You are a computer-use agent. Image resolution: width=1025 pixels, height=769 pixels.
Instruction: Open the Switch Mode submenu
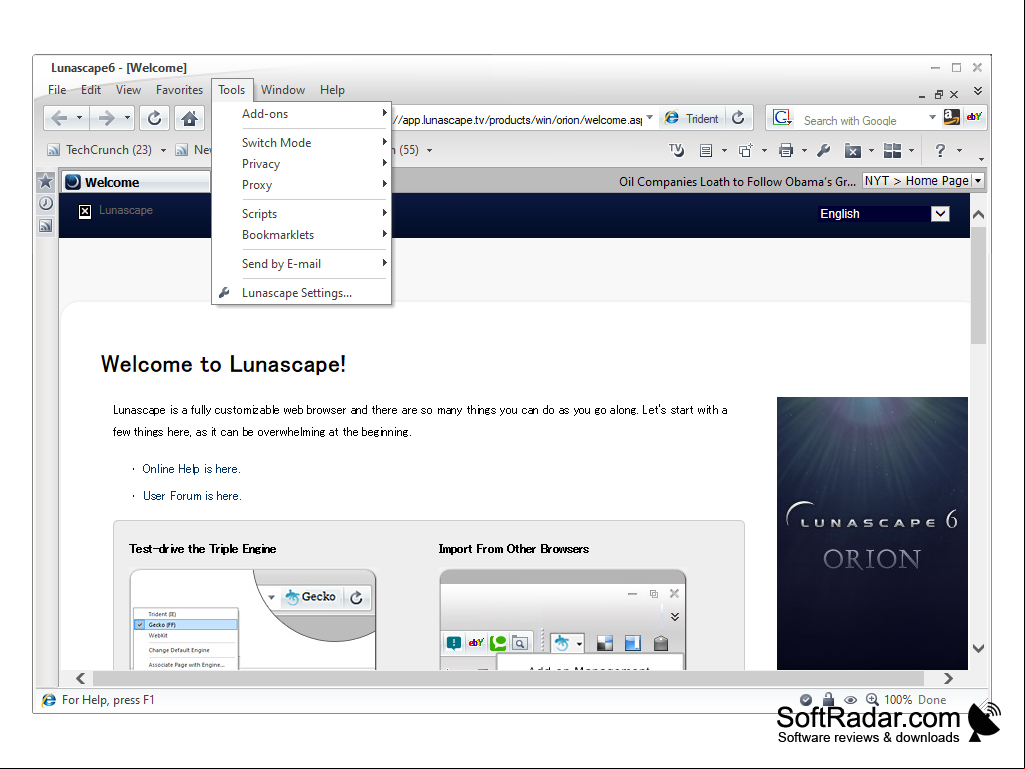point(301,143)
